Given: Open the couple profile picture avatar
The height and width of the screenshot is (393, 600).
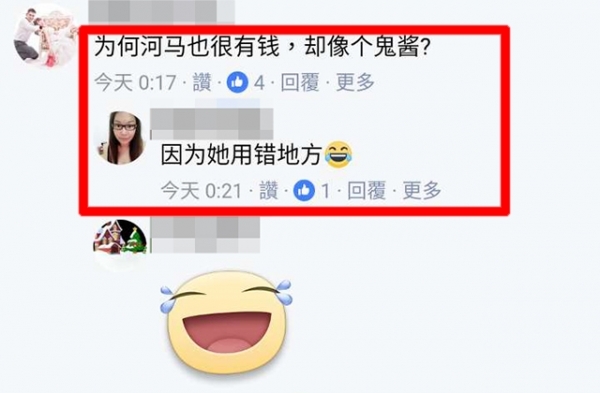Looking at the screenshot, I should coord(46,37).
